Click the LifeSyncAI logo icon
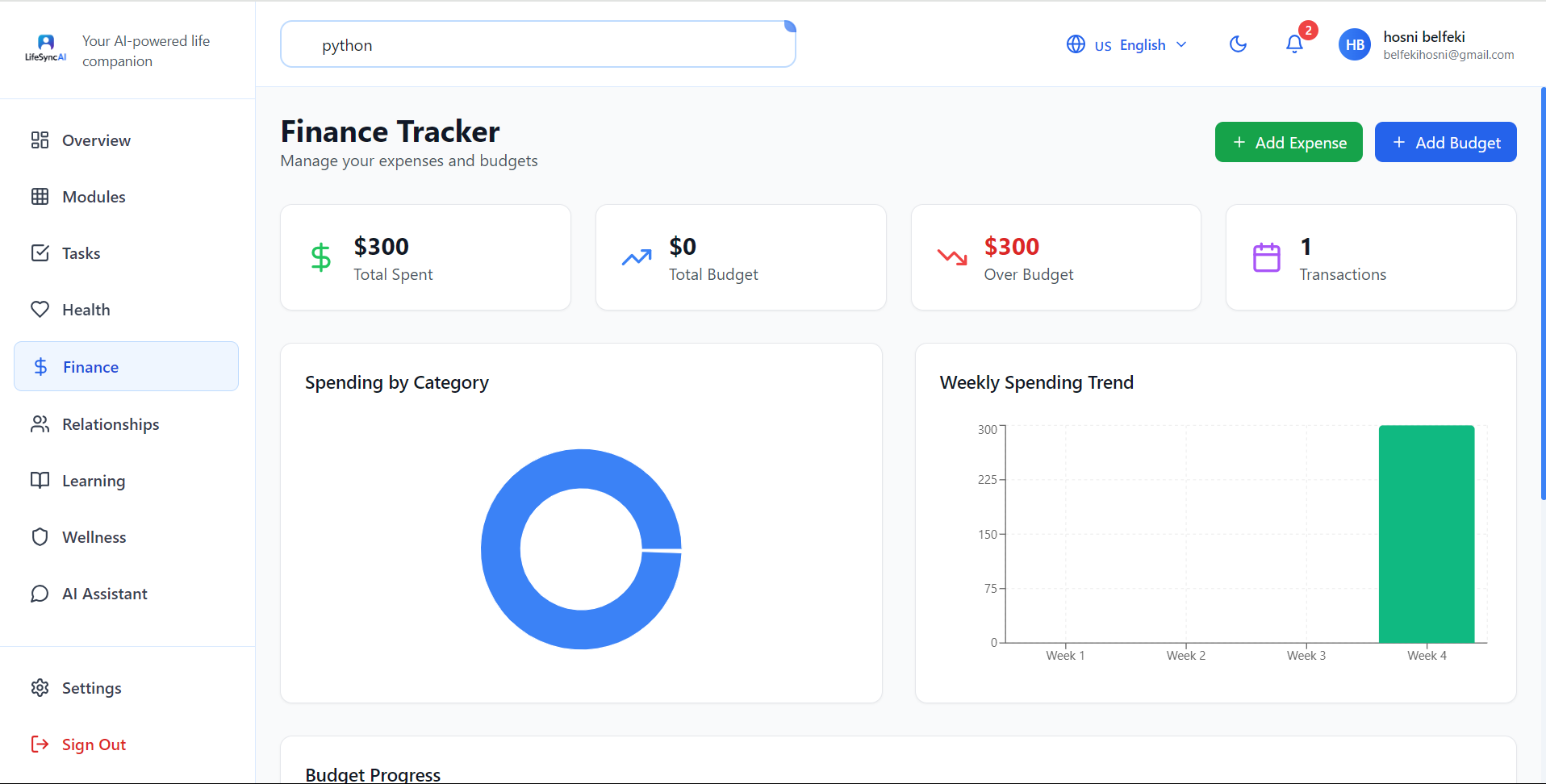 click(46, 48)
